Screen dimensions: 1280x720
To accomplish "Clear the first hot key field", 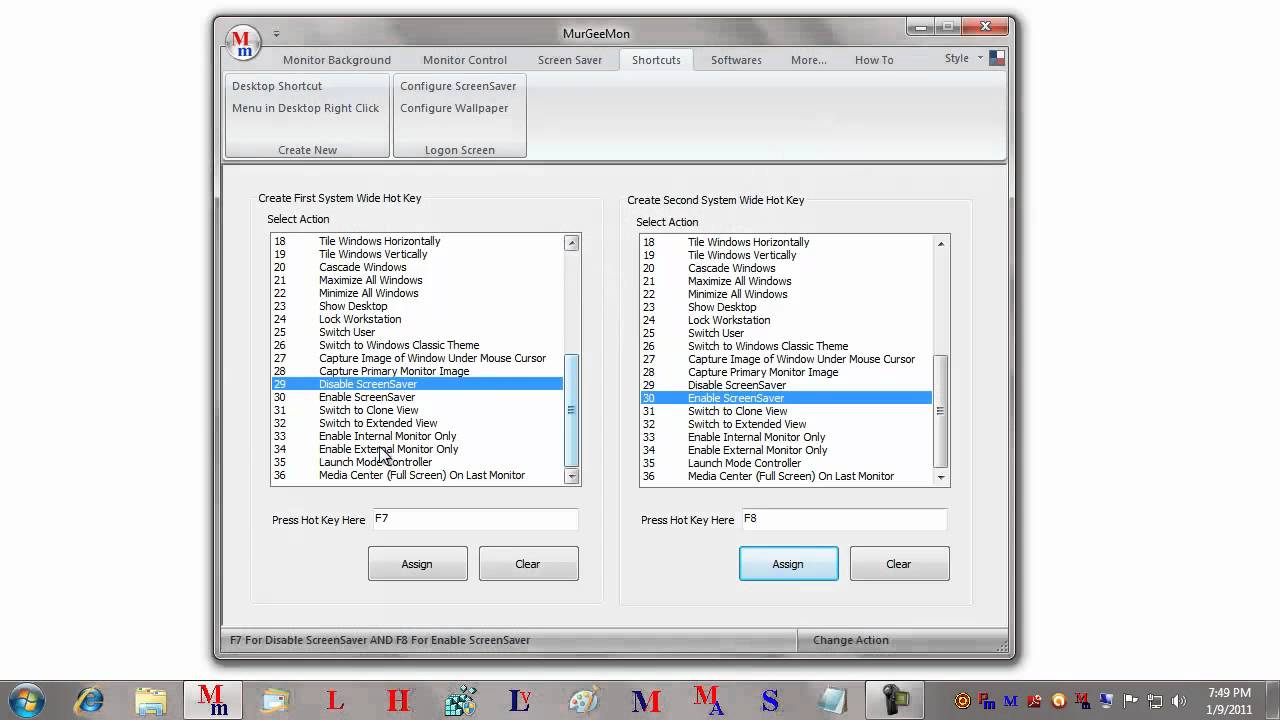I will pos(528,564).
